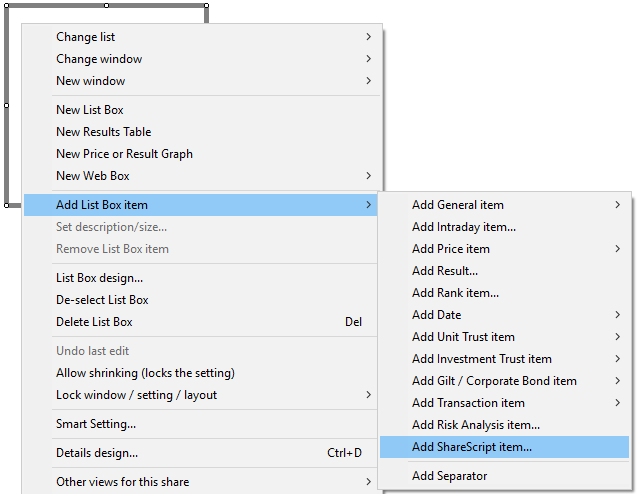Viewport: 637px width, 494px height.
Task: Open List Box design dialog
Action: click(x=99, y=278)
